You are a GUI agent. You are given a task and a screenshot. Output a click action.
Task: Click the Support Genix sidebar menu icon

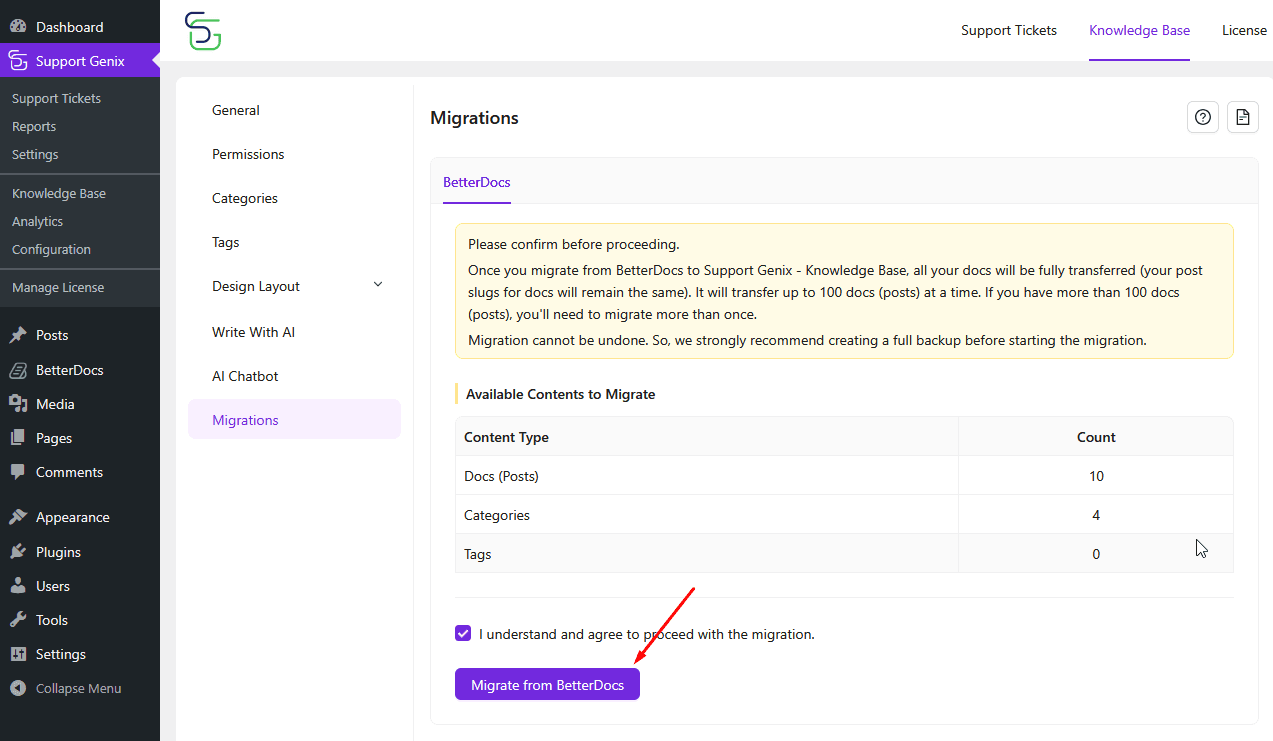pyautogui.click(x=18, y=61)
